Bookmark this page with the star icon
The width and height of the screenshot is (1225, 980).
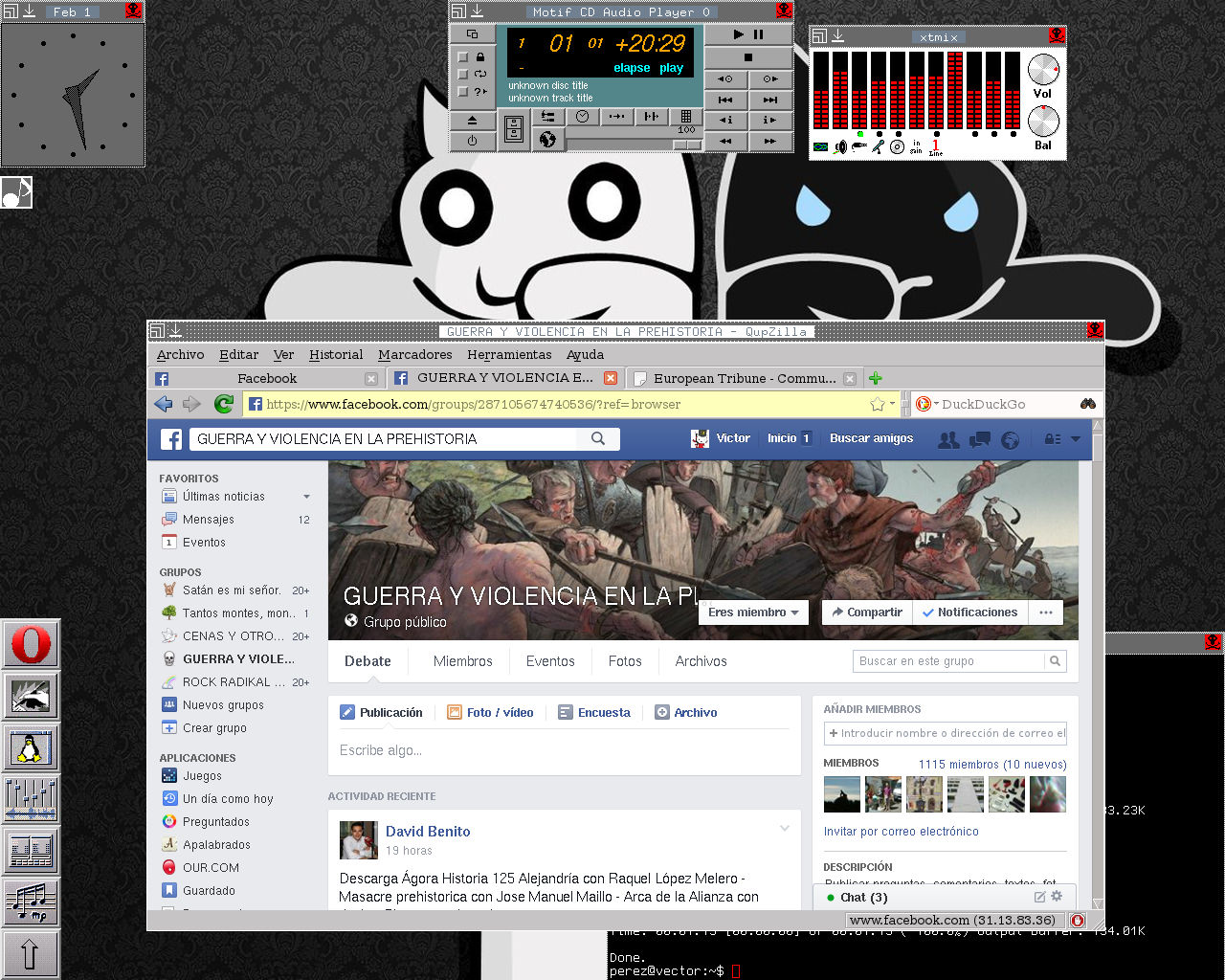pyautogui.click(x=877, y=404)
